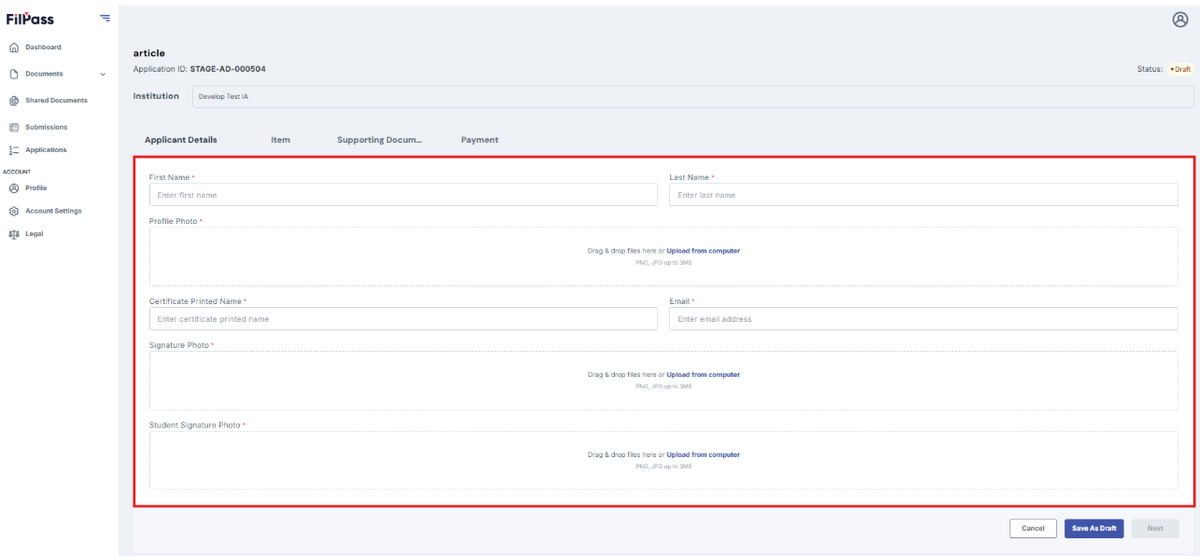
Task: Click the Cancel button
Action: pos(1033,528)
